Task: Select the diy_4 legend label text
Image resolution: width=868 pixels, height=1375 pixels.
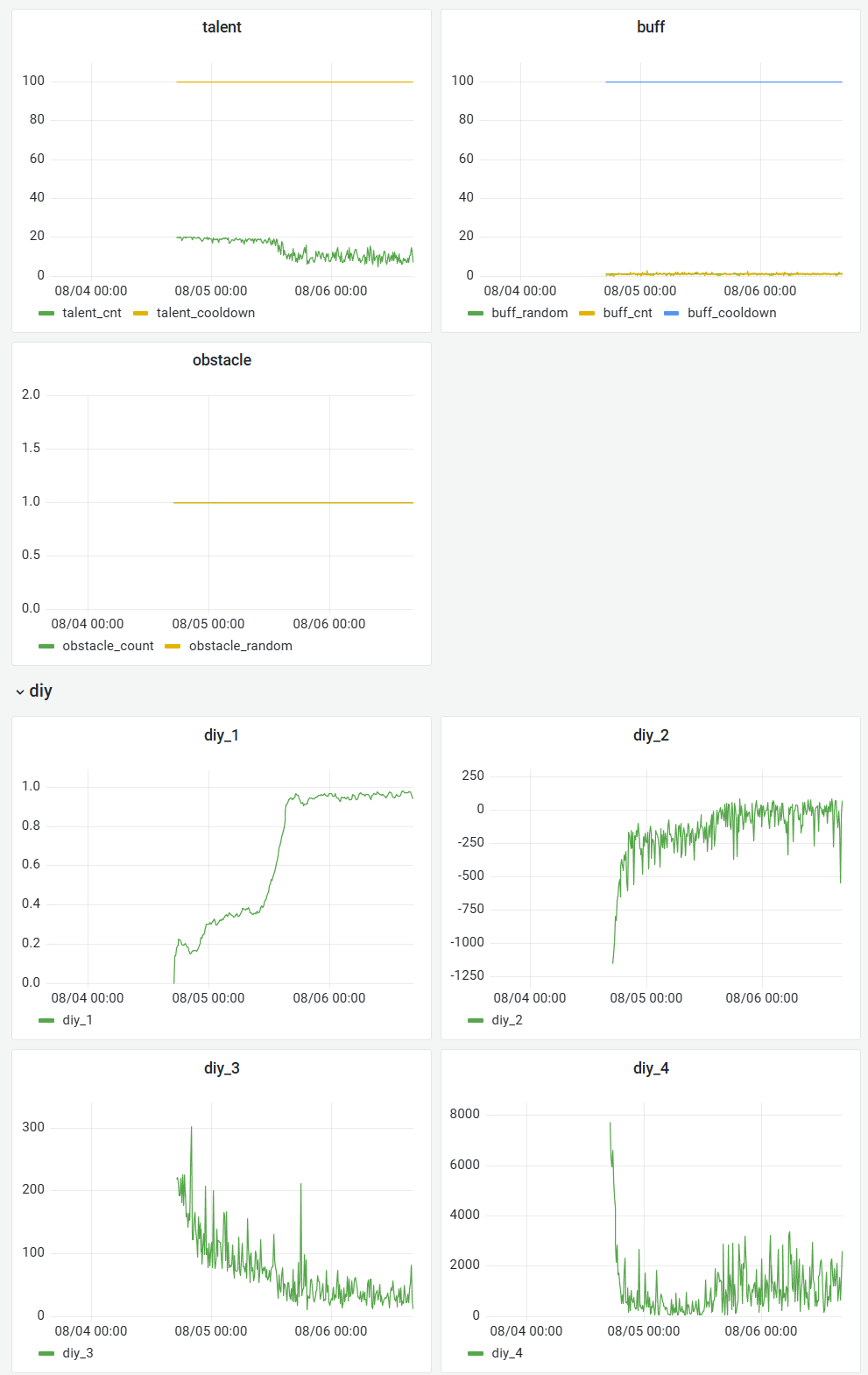Action: pyautogui.click(x=506, y=1353)
